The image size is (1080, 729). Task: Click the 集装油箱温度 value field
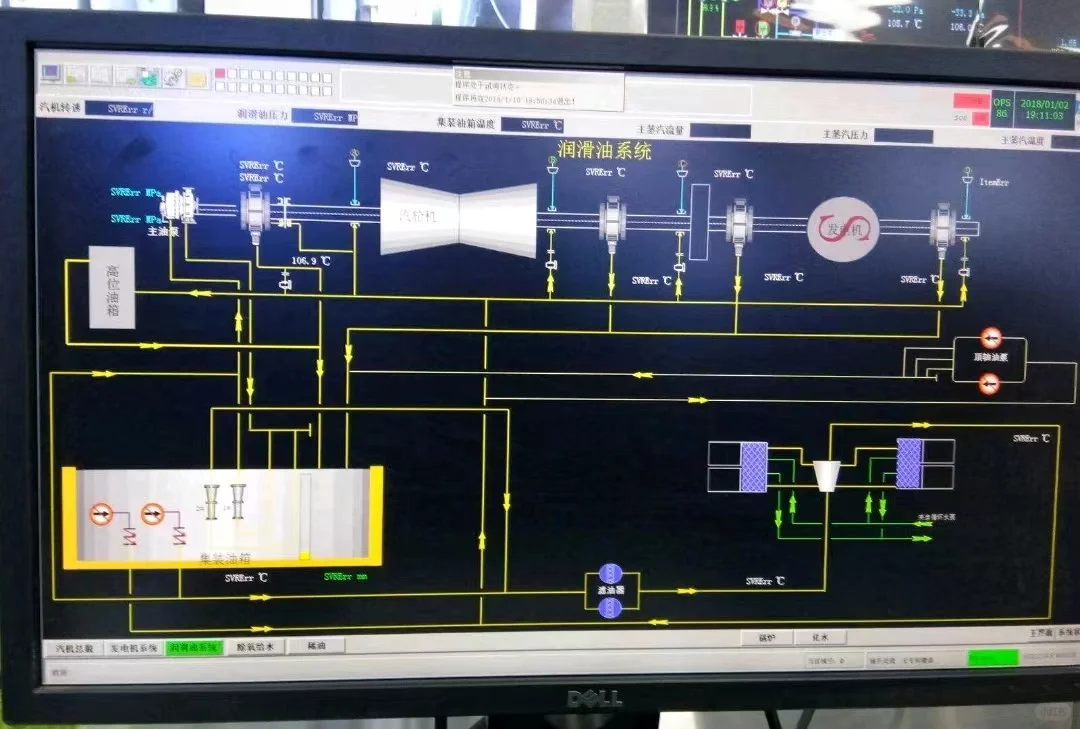click(x=533, y=125)
